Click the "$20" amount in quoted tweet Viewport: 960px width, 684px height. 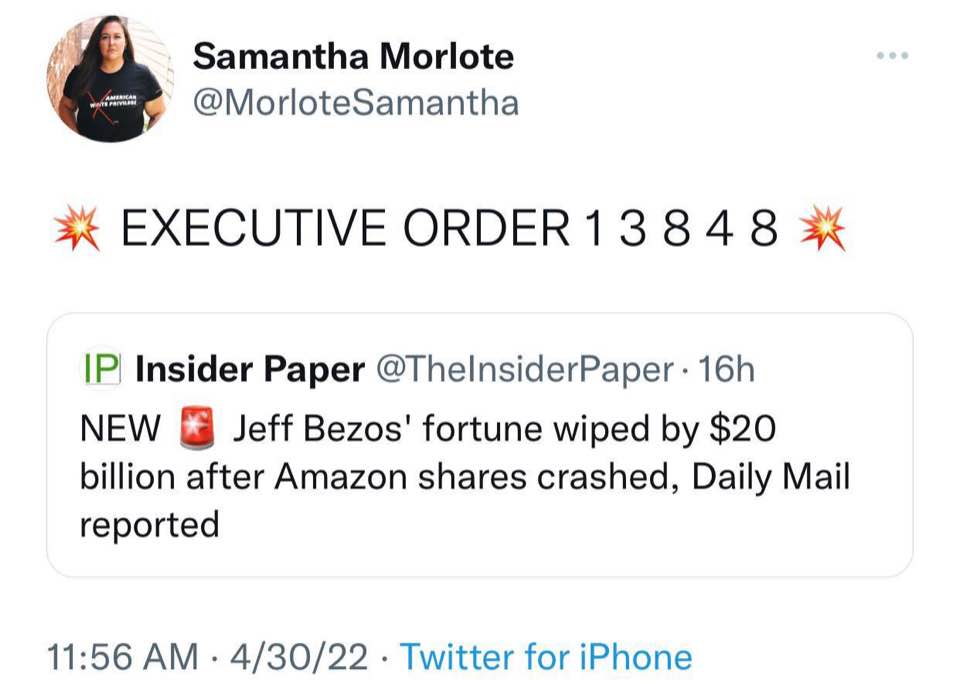pos(741,430)
